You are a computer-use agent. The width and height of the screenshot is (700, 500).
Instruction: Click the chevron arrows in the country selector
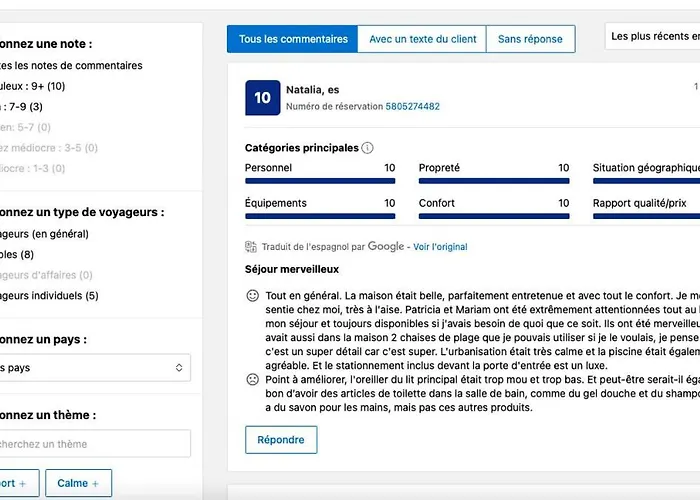[179, 368]
